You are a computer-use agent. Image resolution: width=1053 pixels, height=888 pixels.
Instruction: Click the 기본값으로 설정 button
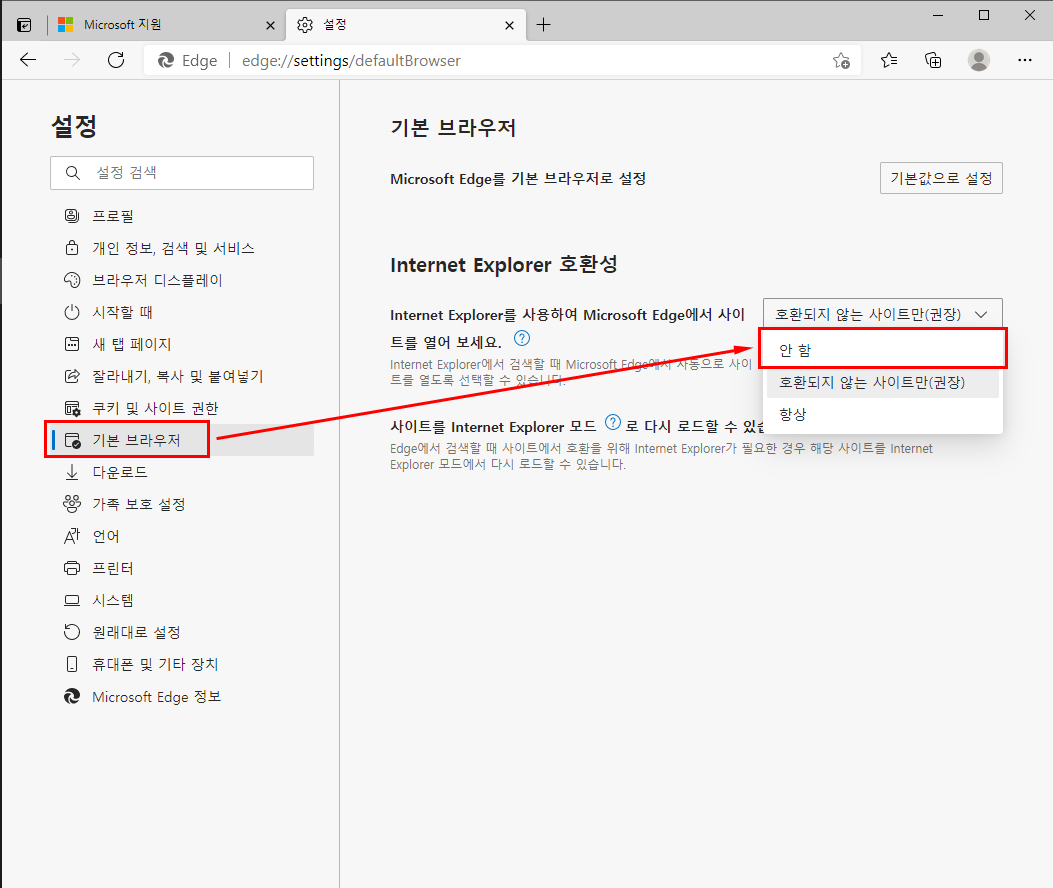pyautogui.click(x=941, y=178)
